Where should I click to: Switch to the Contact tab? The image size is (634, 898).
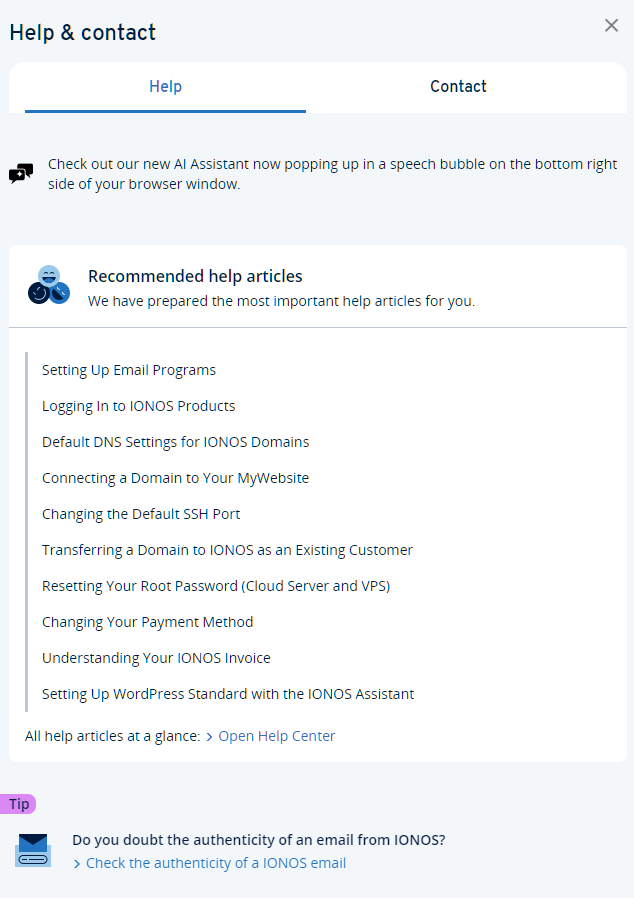click(x=458, y=87)
